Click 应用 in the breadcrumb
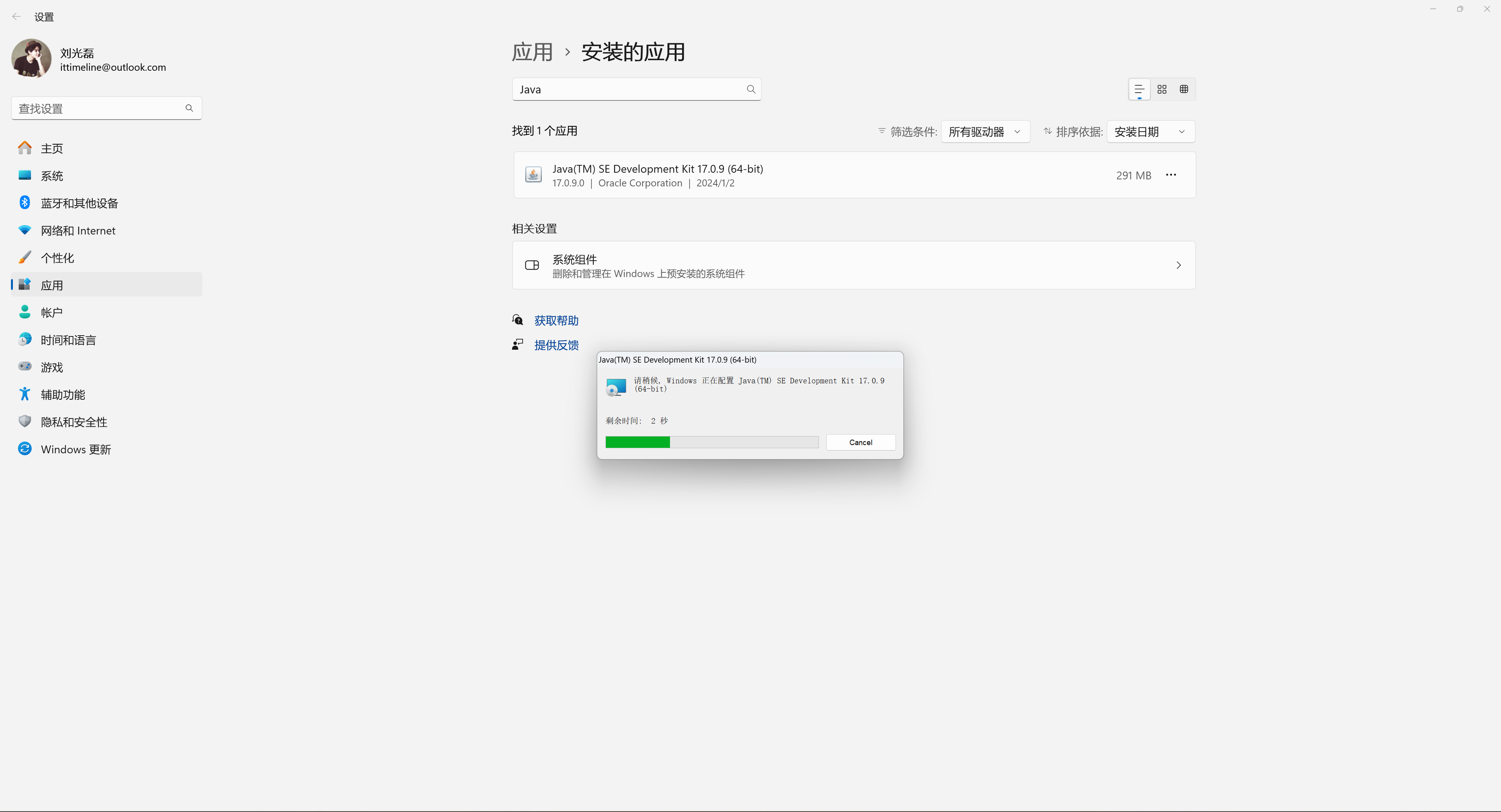 pos(532,52)
